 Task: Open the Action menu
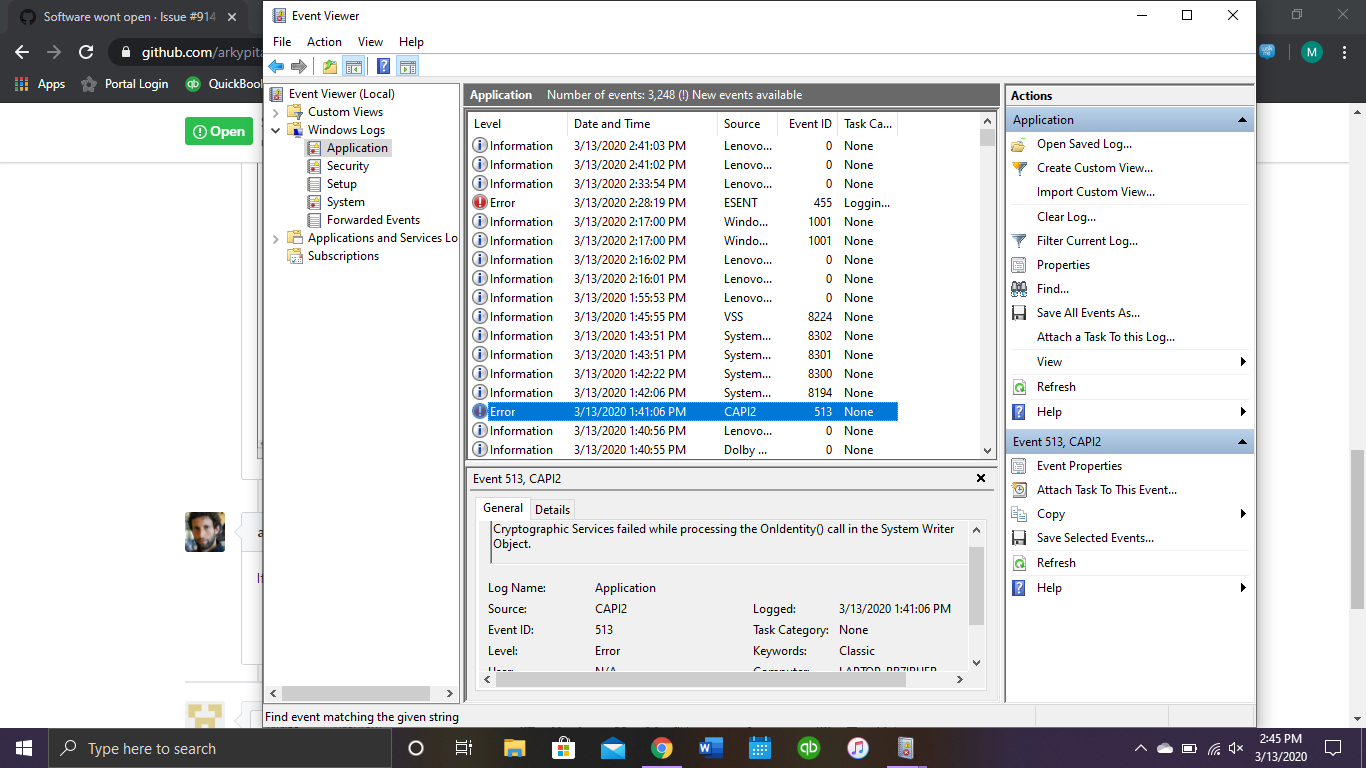click(324, 42)
